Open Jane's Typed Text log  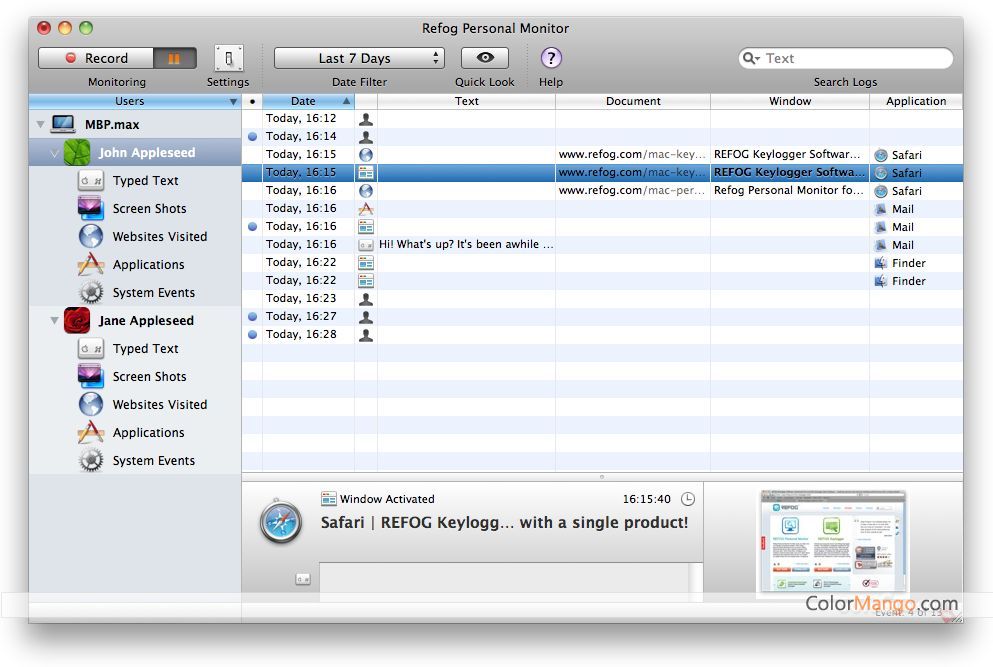pyautogui.click(x=145, y=348)
